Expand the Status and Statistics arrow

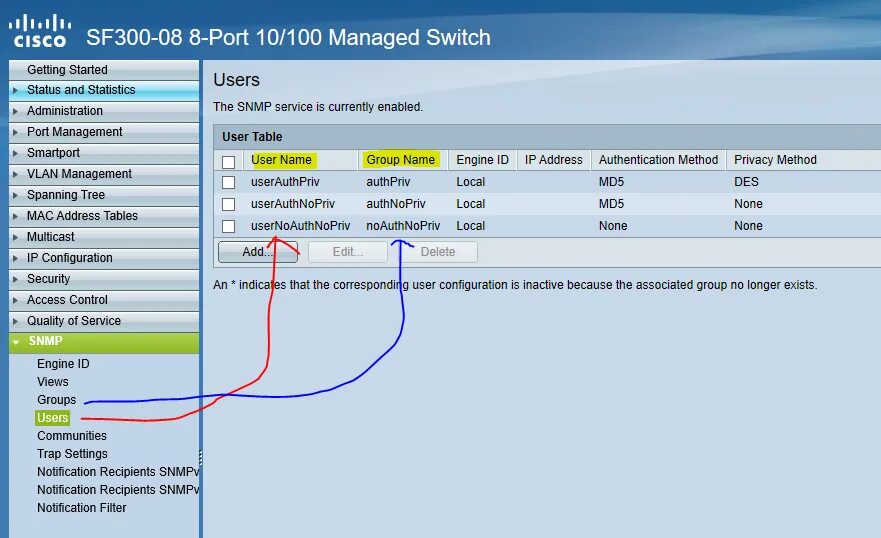pos(15,90)
